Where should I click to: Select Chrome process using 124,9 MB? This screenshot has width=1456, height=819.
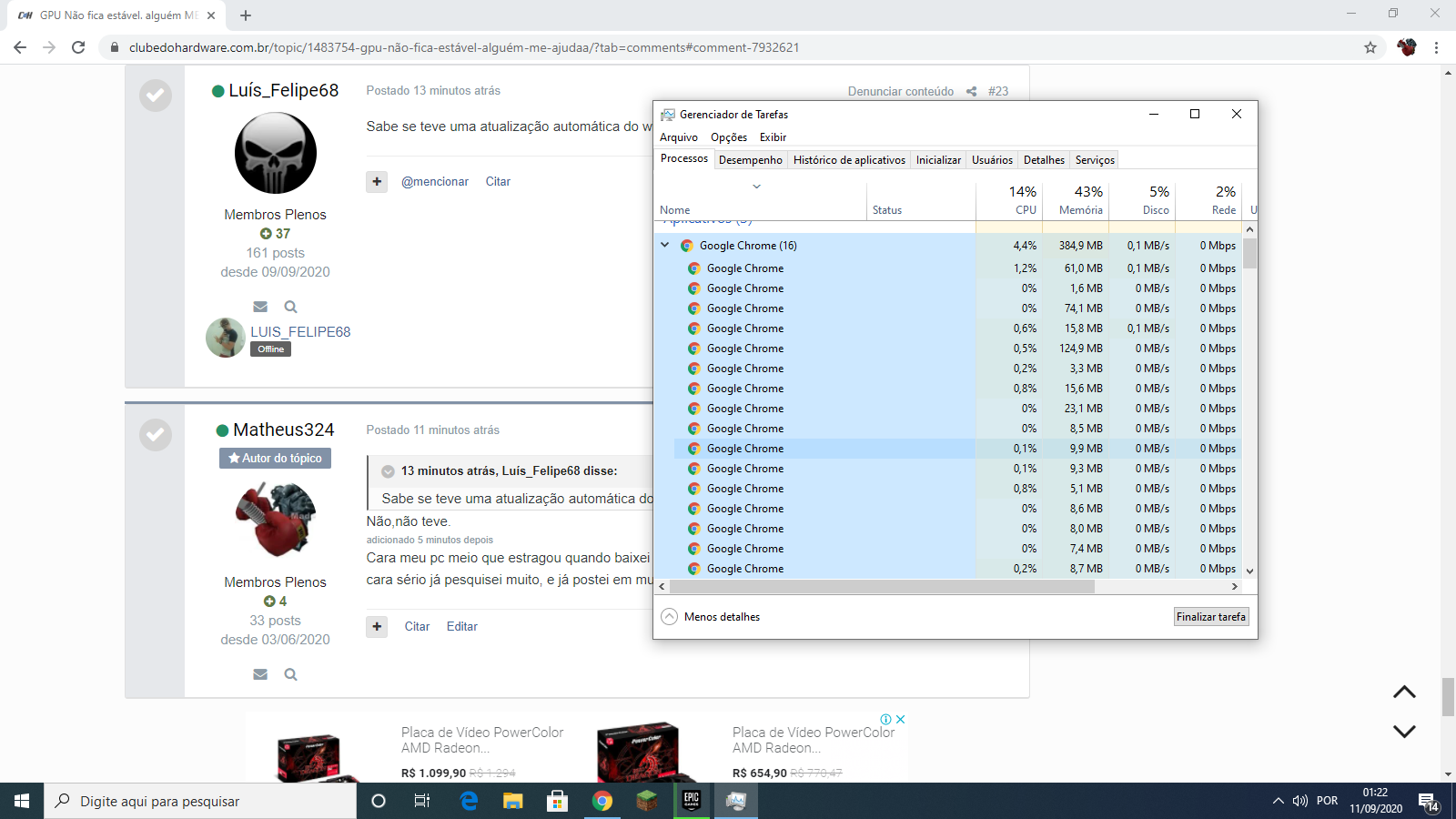948,349
